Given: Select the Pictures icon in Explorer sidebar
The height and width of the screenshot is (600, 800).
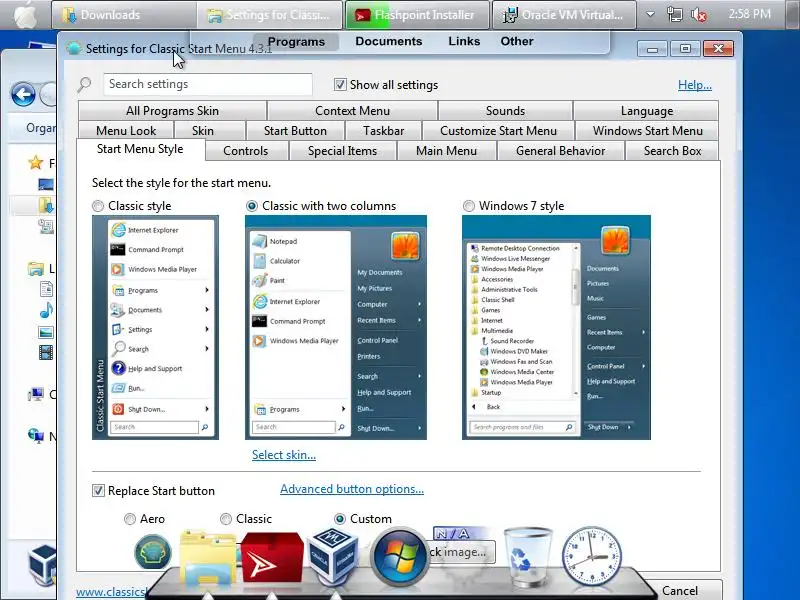Looking at the screenshot, I should coord(46,332).
